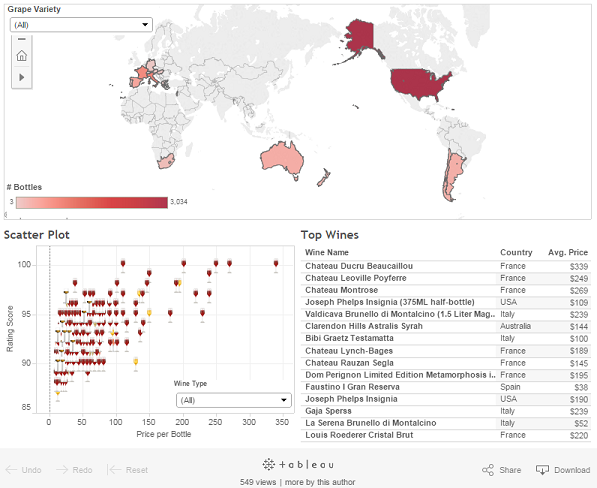Viewport: 597px width, 488px height.
Task: Click the Share icon
Action: 488,470
